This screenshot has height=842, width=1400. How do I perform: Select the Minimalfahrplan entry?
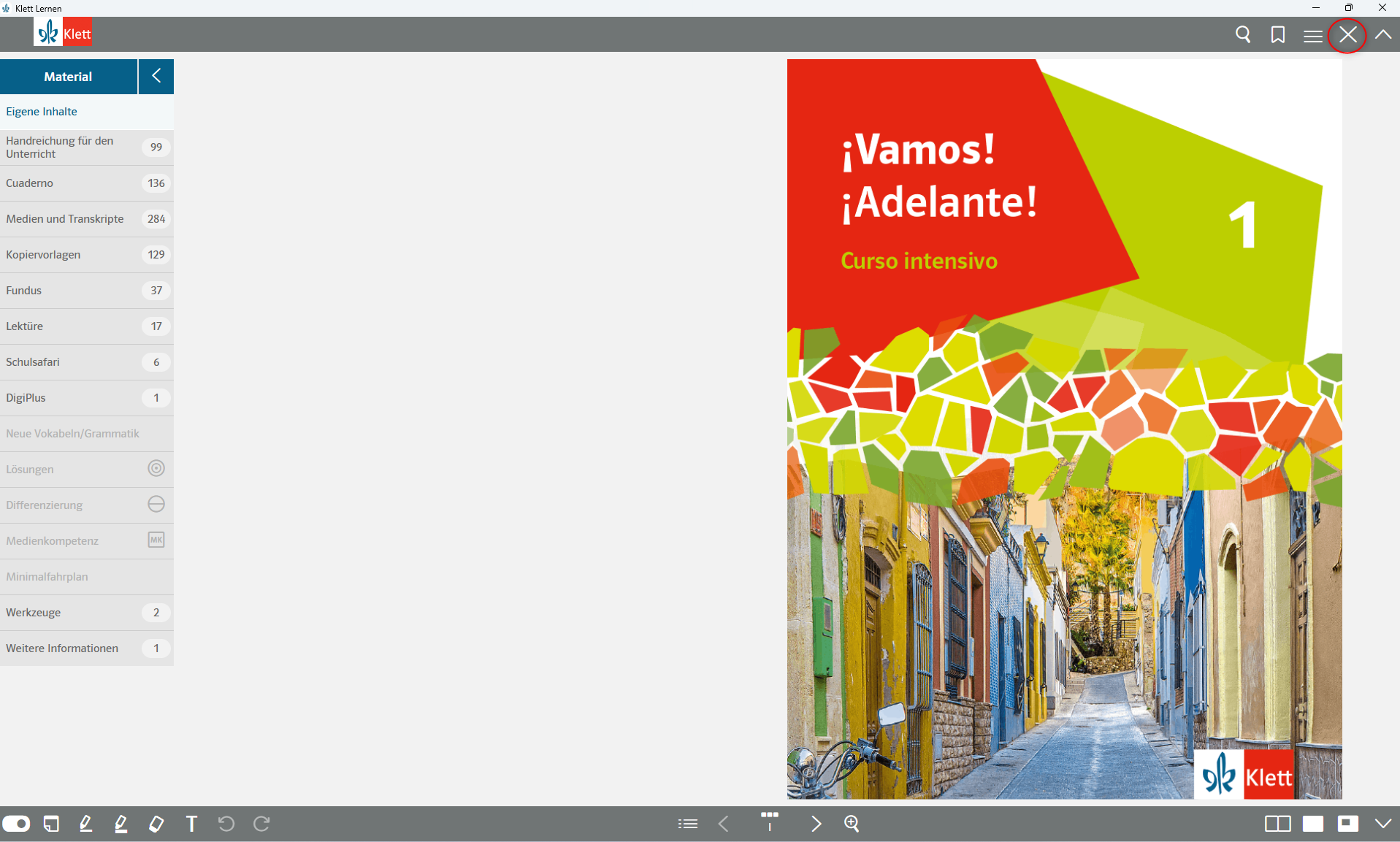click(x=87, y=577)
